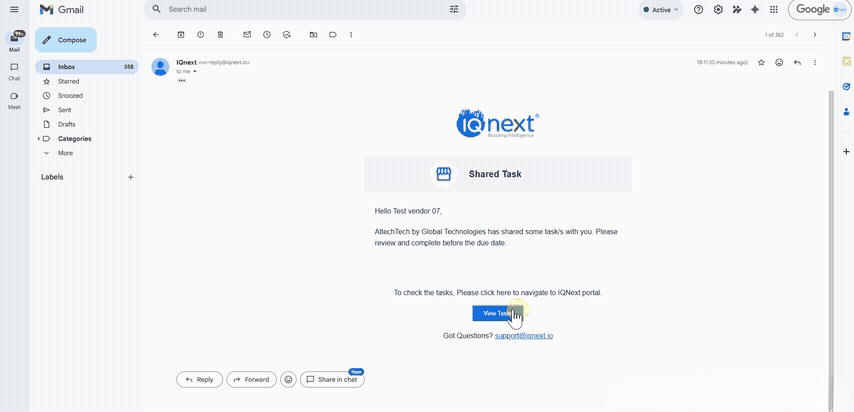
Task: Archive this email using the toolbar icon
Action: tap(181, 34)
